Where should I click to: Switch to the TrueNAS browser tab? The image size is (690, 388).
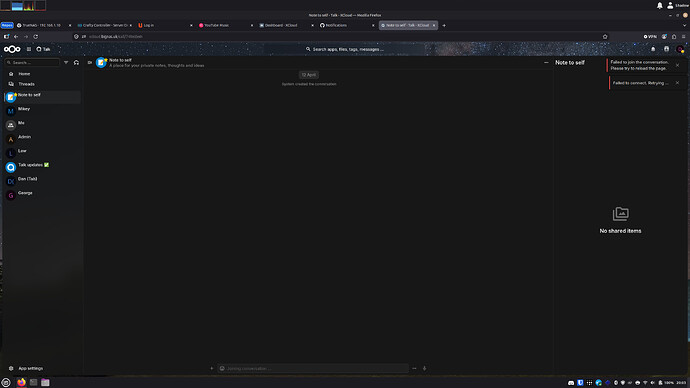pyautogui.click(x=44, y=26)
